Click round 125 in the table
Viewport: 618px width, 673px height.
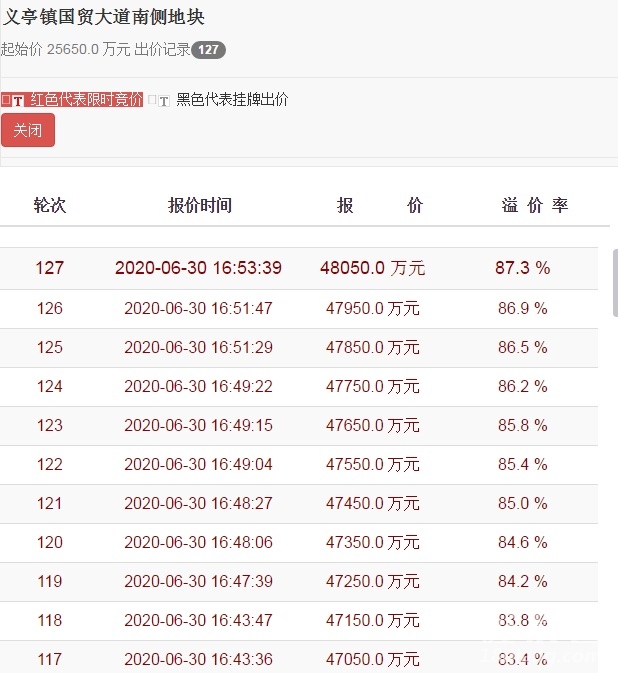pos(49,347)
